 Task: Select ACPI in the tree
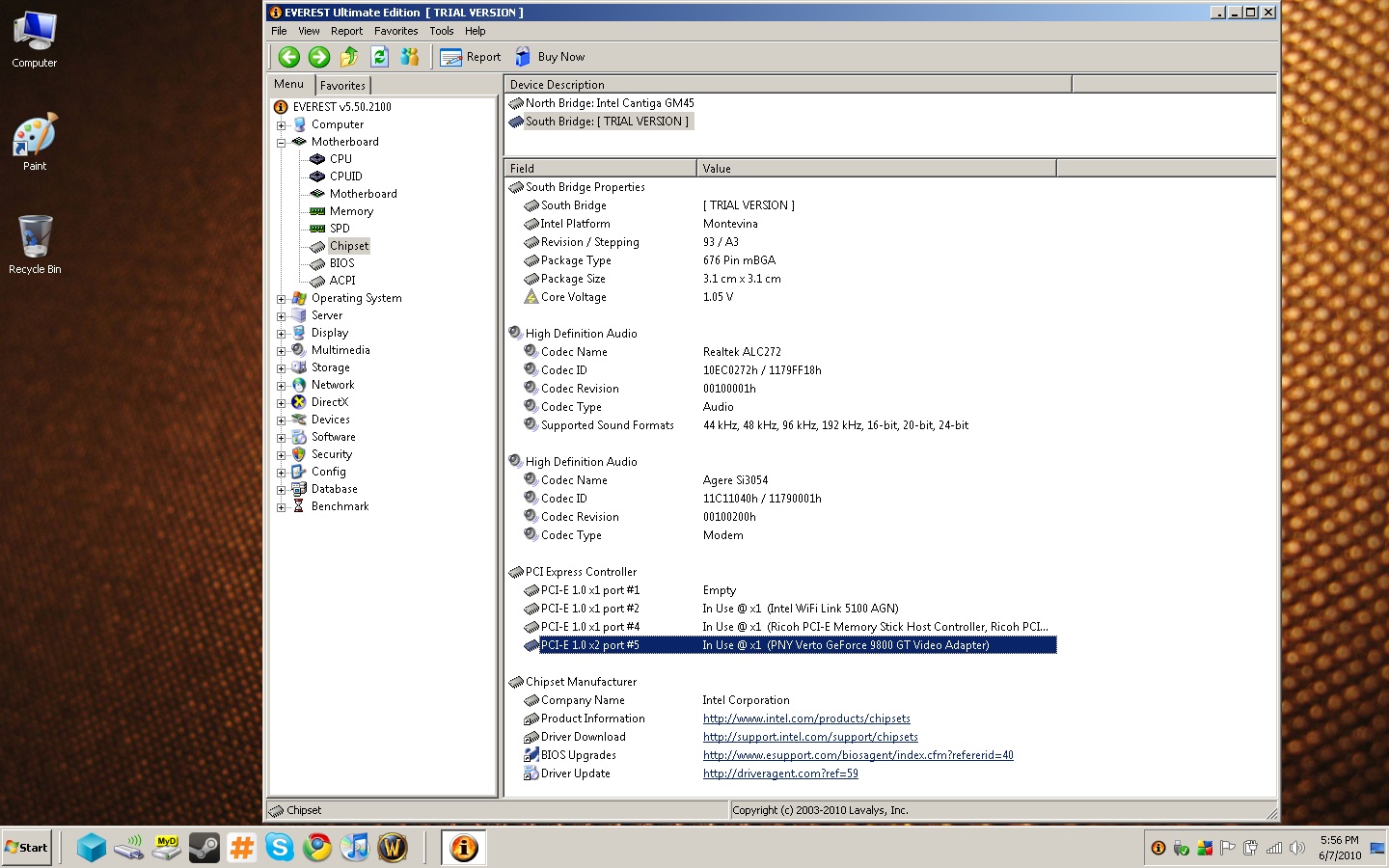[x=342, y=281]
